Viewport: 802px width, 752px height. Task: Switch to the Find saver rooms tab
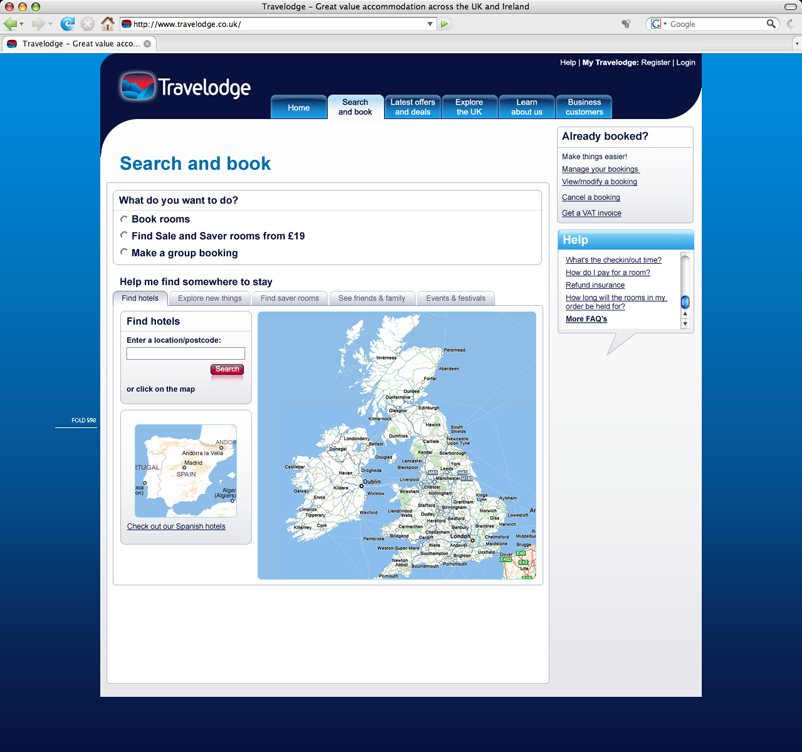click(290, 298)
